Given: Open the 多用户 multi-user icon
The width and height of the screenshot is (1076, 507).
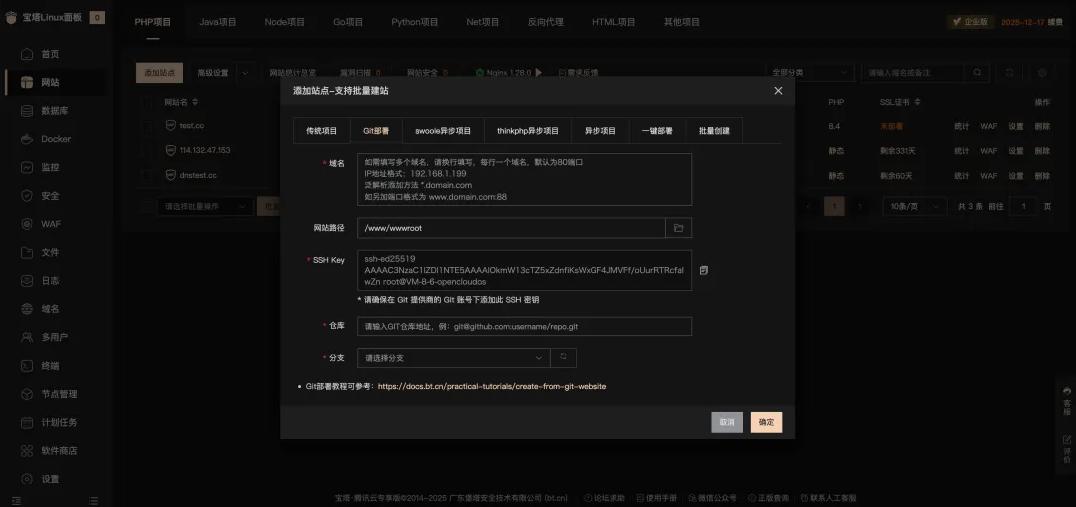Looking at the screenshot, I should [27, 337].
